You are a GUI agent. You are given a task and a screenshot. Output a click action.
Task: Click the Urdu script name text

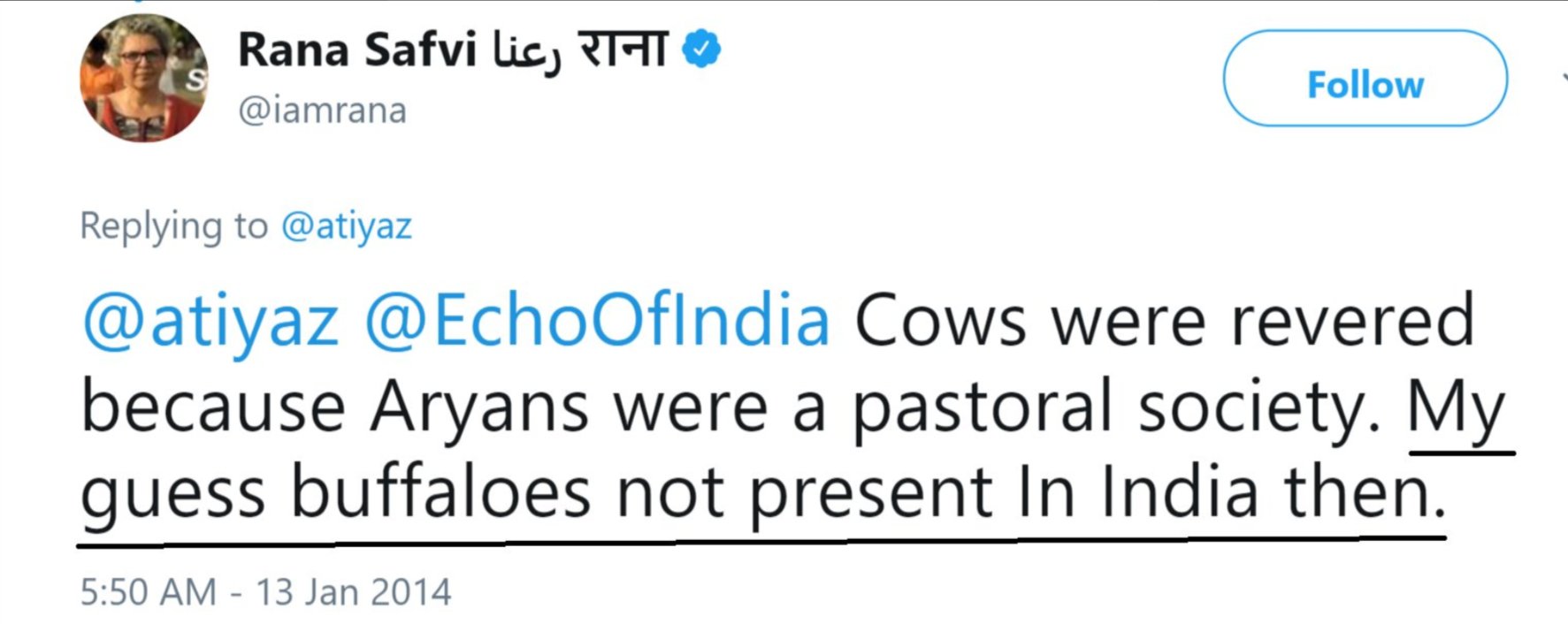coord(527,51)
